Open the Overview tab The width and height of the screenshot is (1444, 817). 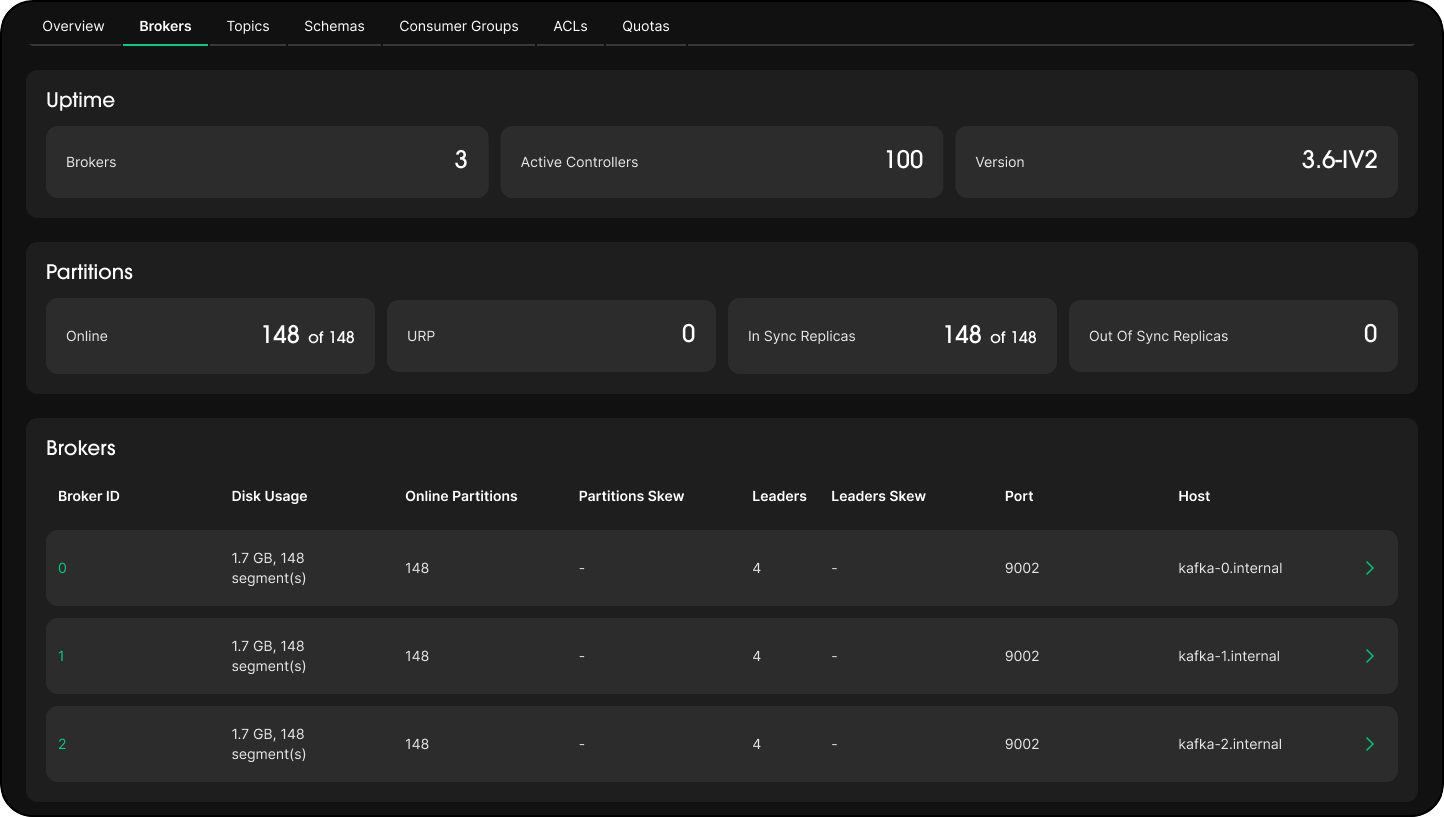tap(73, 26)
